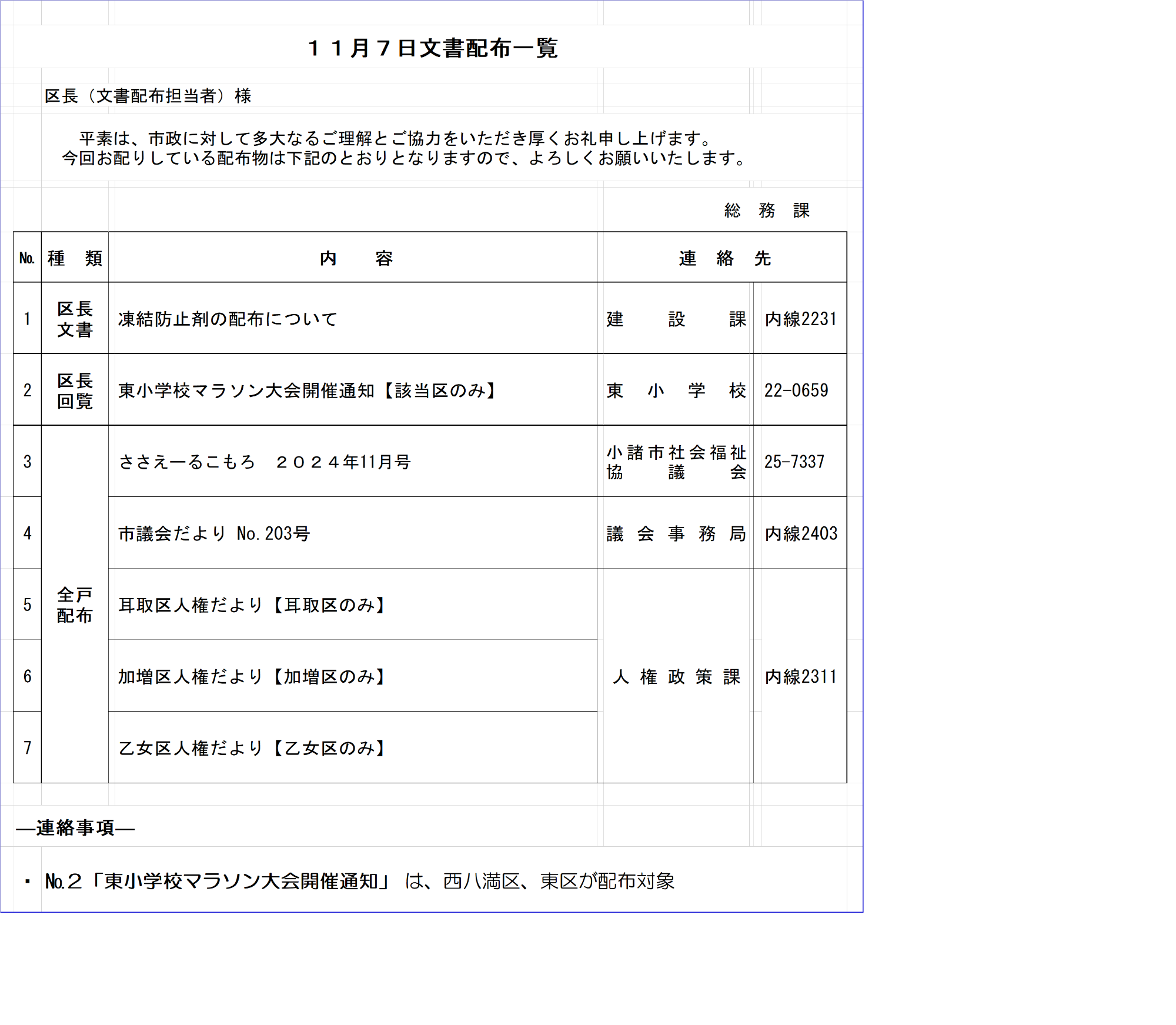Click the '種類' column header
This screenshot has height=1025, width=1176.
tap(75, 258)
